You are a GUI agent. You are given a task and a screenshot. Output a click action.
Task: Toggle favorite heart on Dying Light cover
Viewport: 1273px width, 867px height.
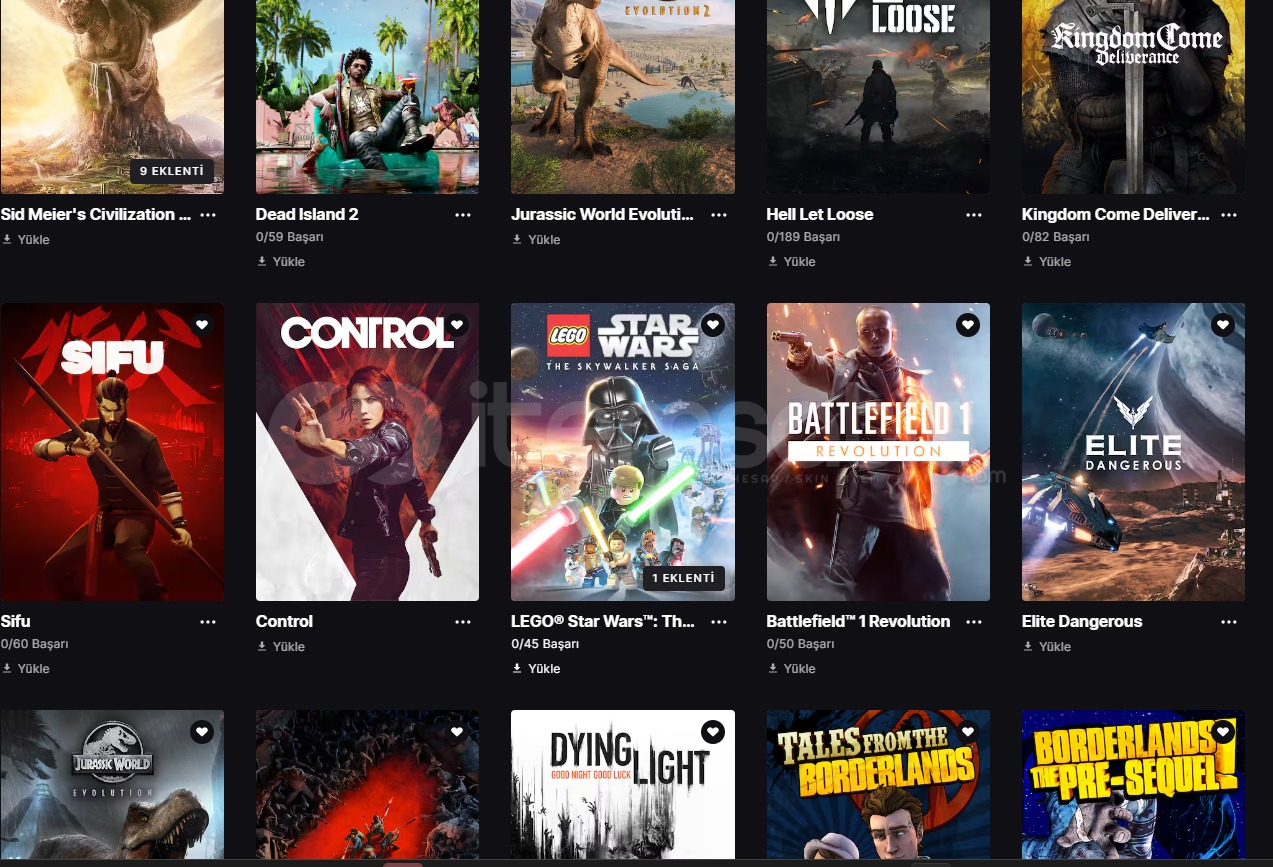(712, 732)
